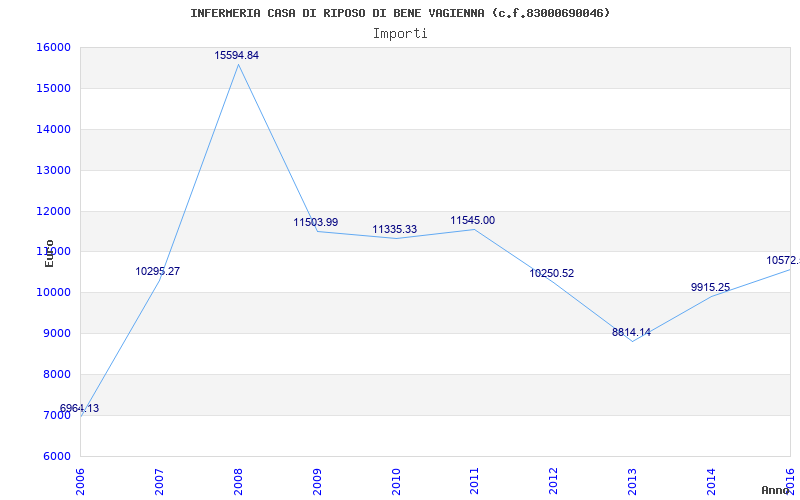The height and width of the screenshot is (500, 800).
Task: Click the data label 10250.52
Action: click(552, 273)
